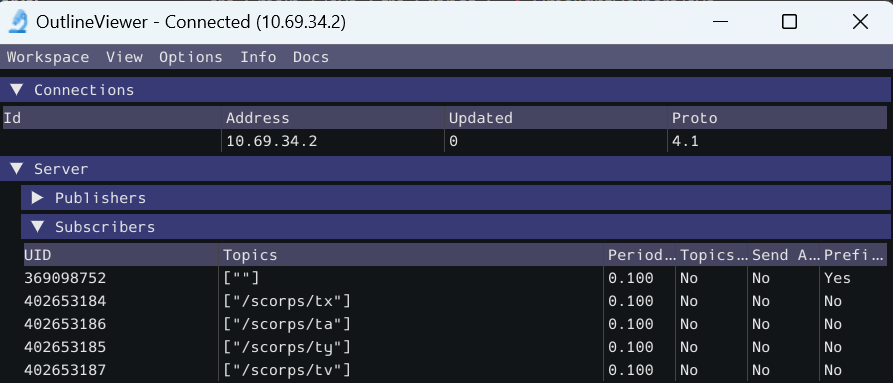Open the Options menu

(x=191, y=57)
